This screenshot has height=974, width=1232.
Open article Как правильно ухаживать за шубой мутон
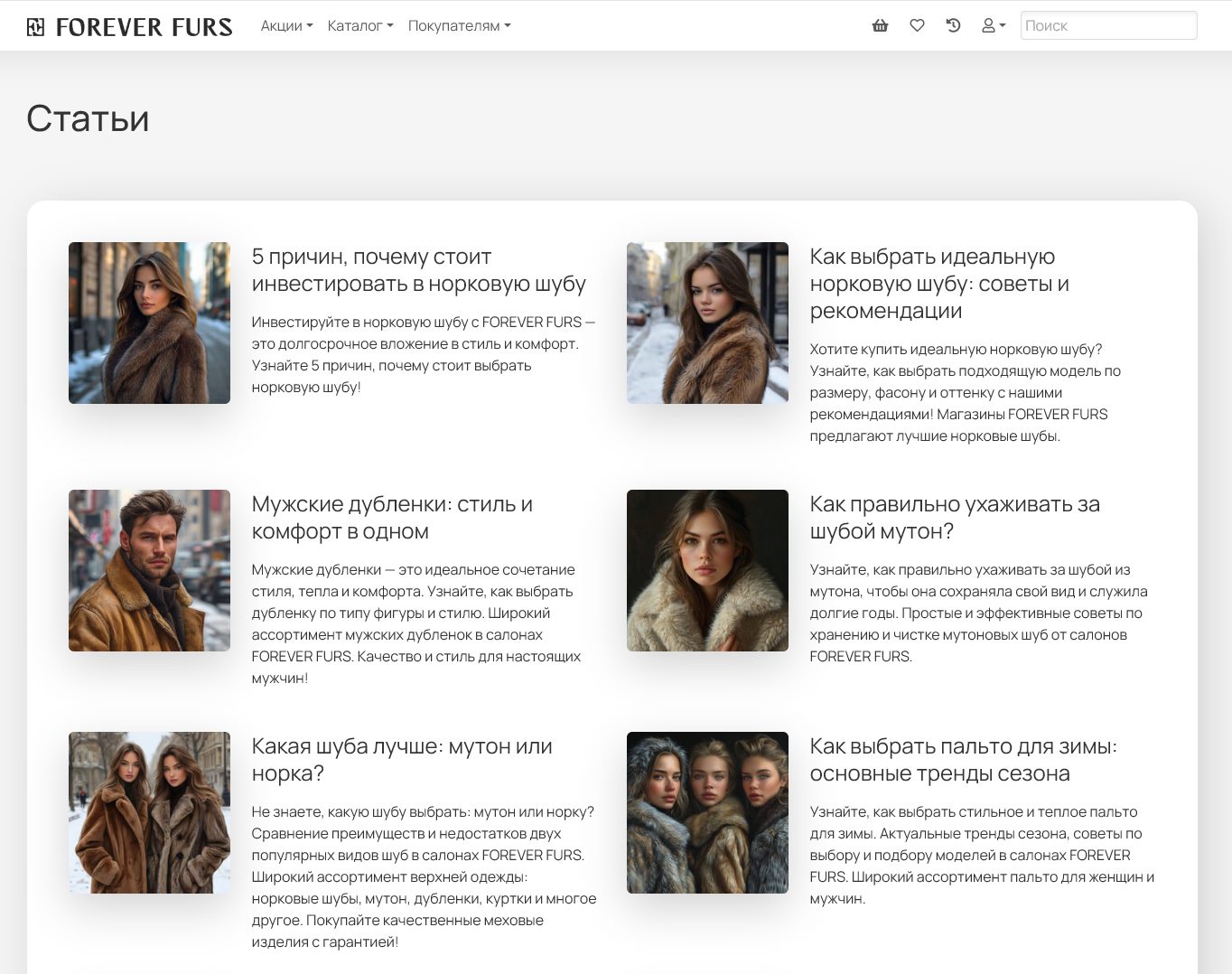[x=955, y=518]
